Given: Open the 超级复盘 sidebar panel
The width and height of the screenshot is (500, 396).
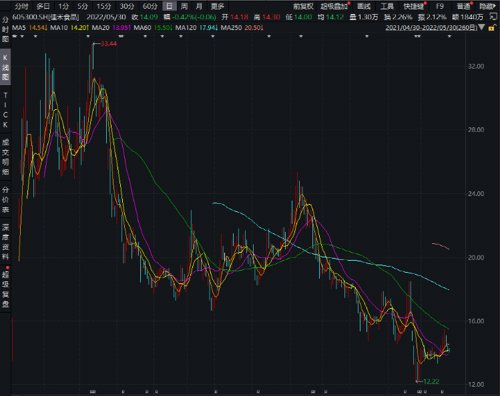Looking at the screenshot, I should [5, 289].
